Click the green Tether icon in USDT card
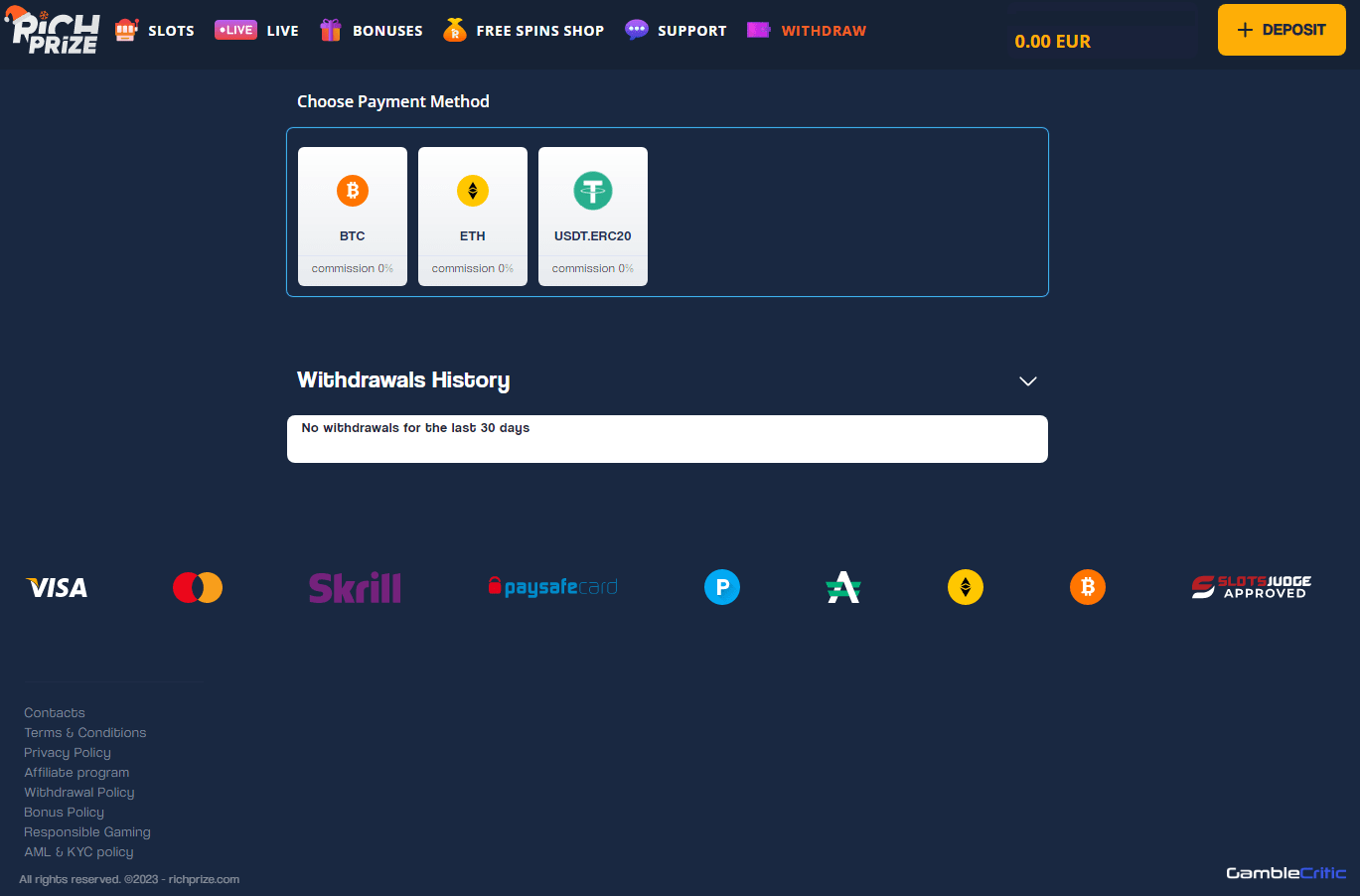 (593, 190)
